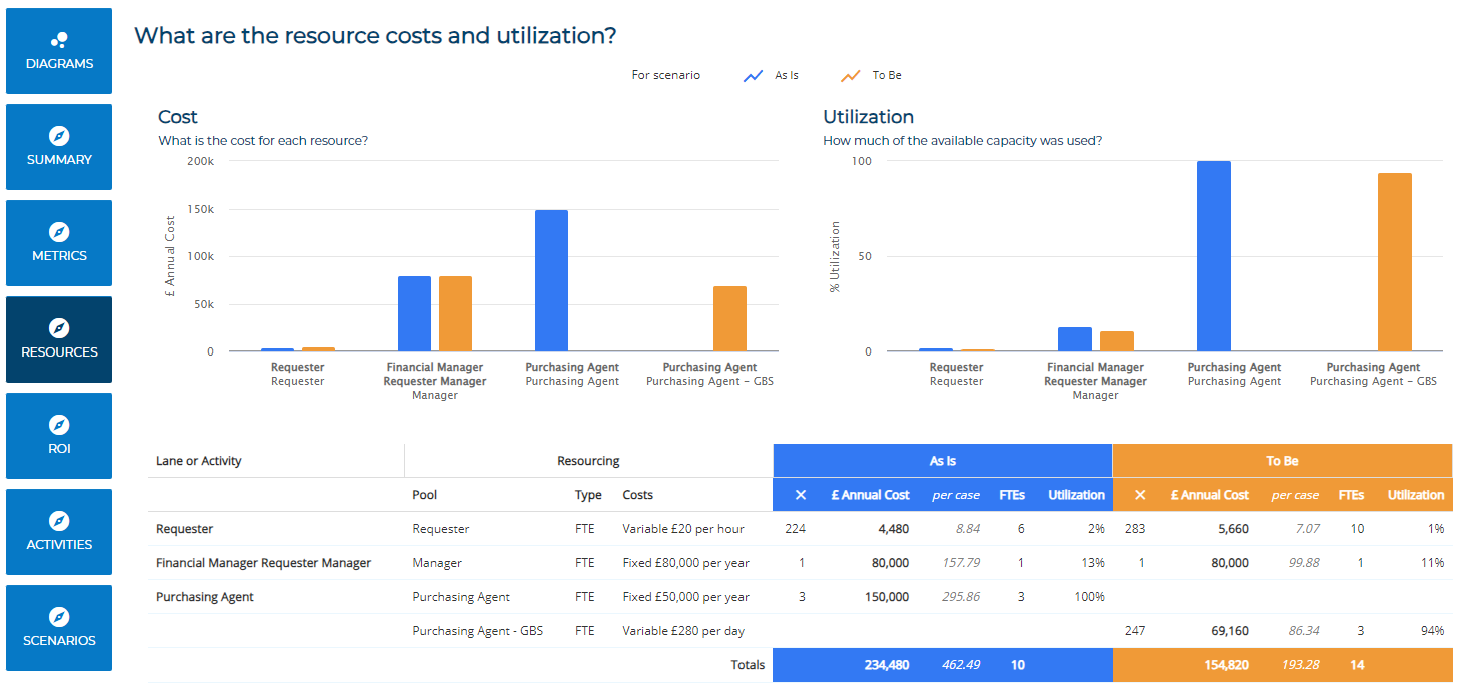The width and height of the screenshot is (1465, 696).
Task: Click the orange Purchasing Agent - GBS utilization bar
Action: [x=1394, y=262]
